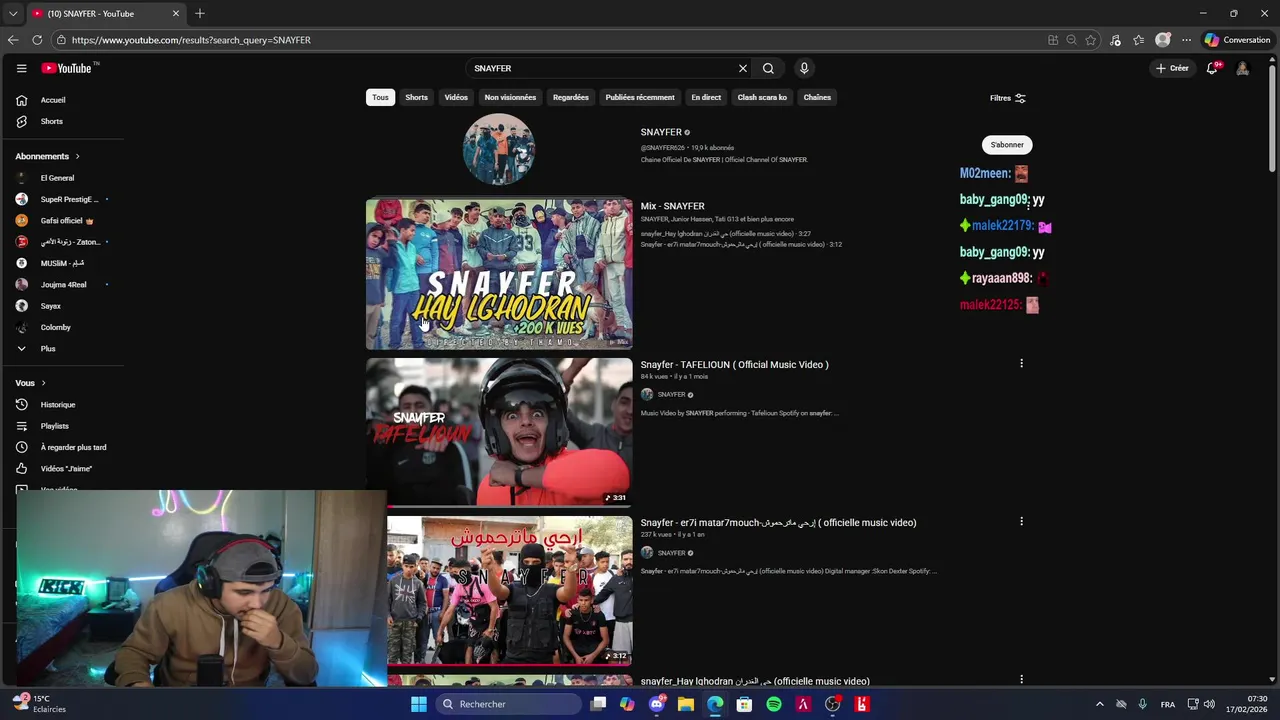Open Spotify from the taskbar
This screenshot has height=720, width=1280.
pos(774,704)
